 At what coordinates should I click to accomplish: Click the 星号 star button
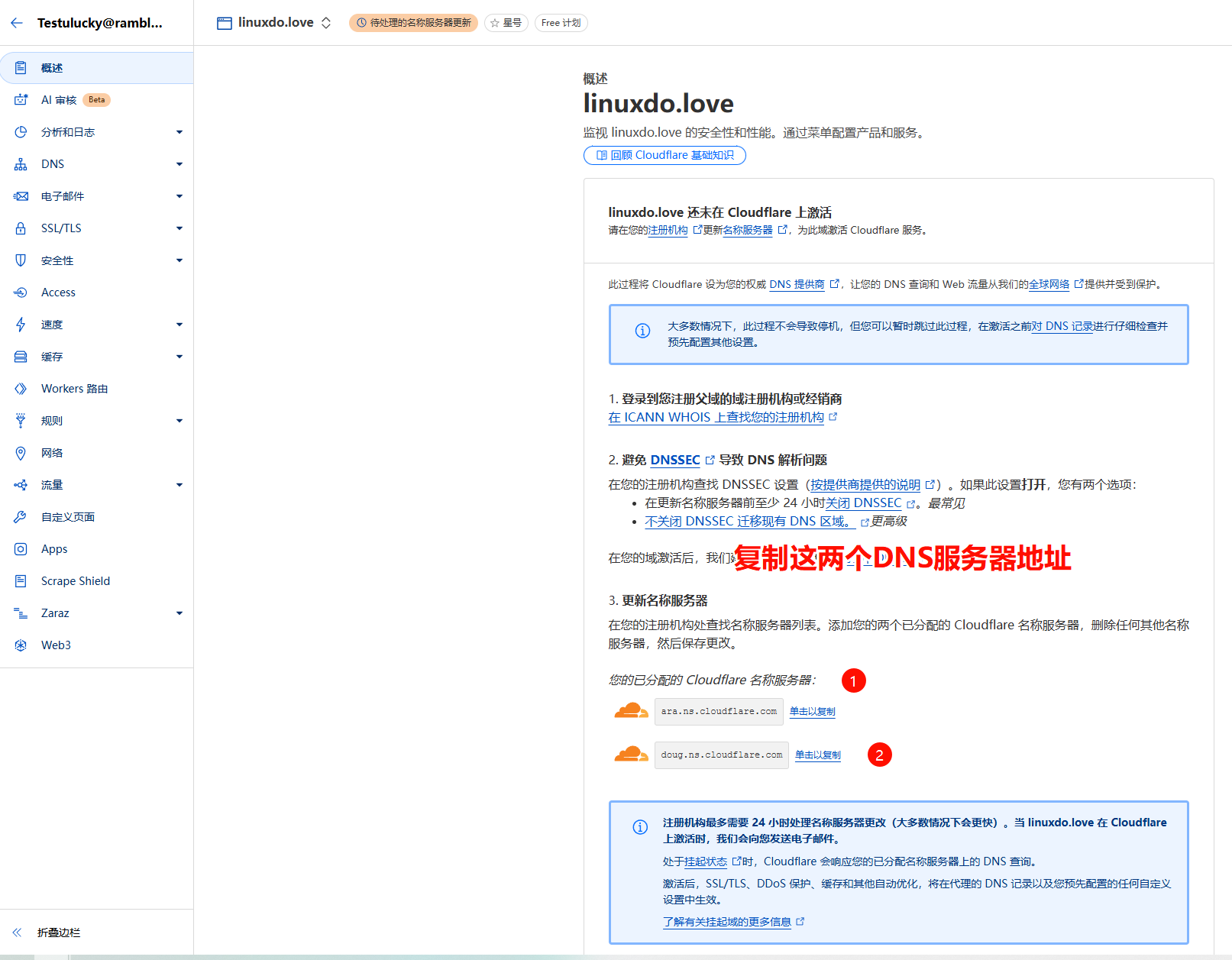(506, 23)
